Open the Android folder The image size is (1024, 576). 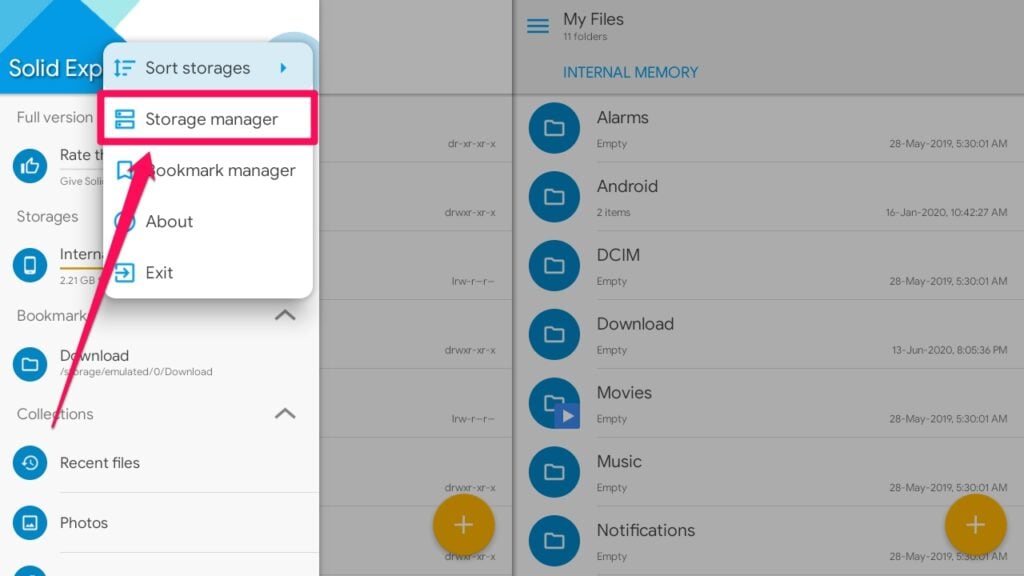click(769, 197)
